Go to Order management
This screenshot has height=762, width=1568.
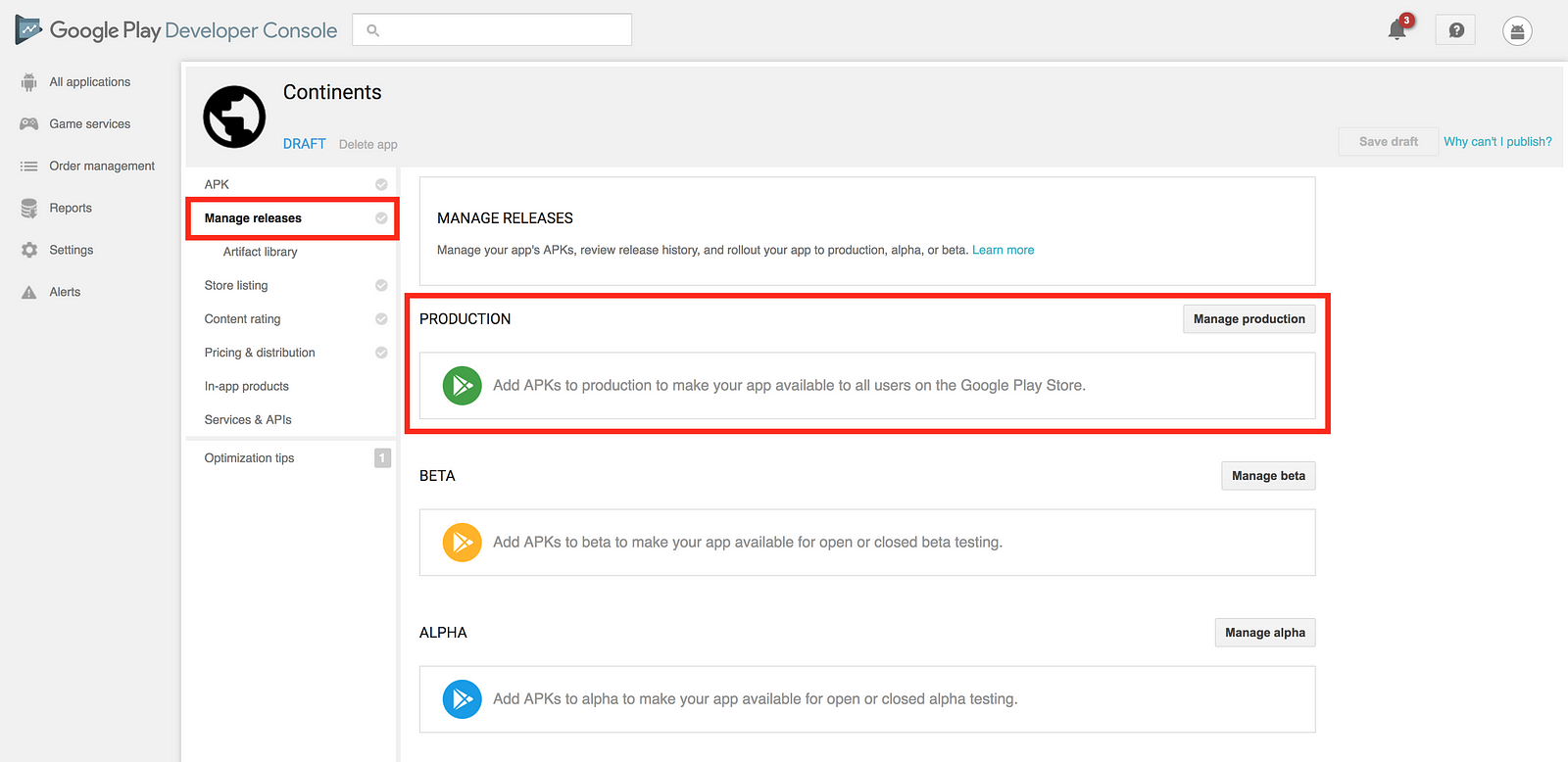(x=102, y=167)
